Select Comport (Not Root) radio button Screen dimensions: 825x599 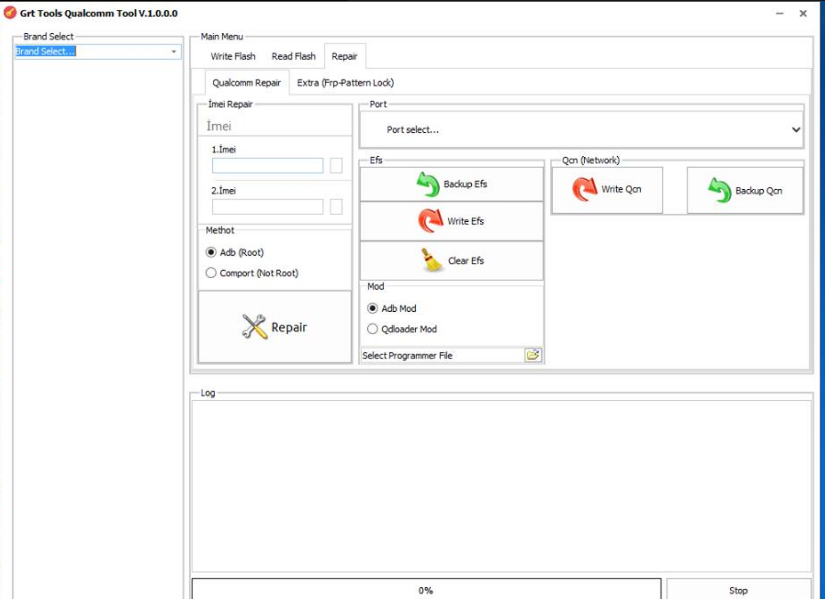(x=211, y=273)
